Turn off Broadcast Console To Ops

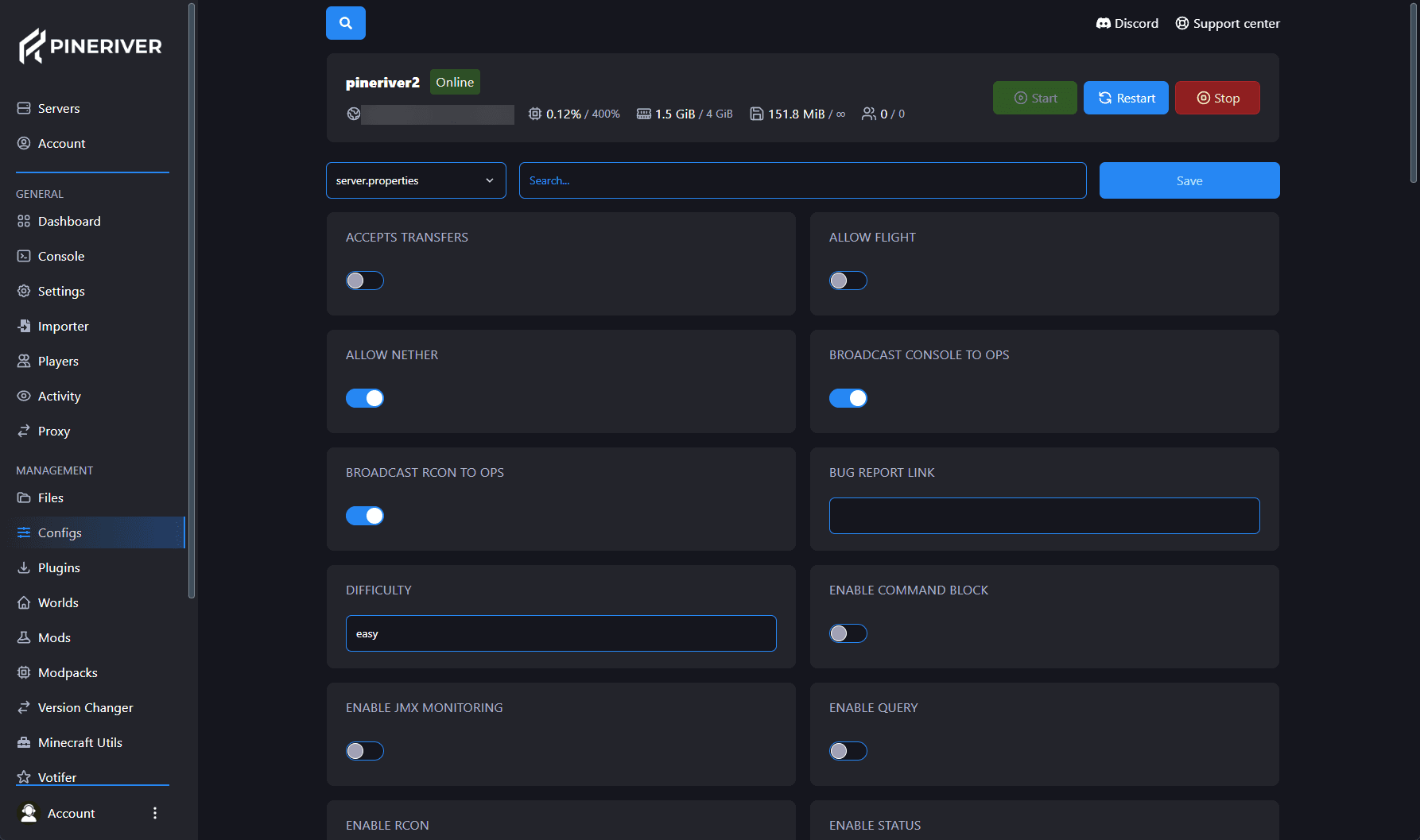click(x=848, y=398)
